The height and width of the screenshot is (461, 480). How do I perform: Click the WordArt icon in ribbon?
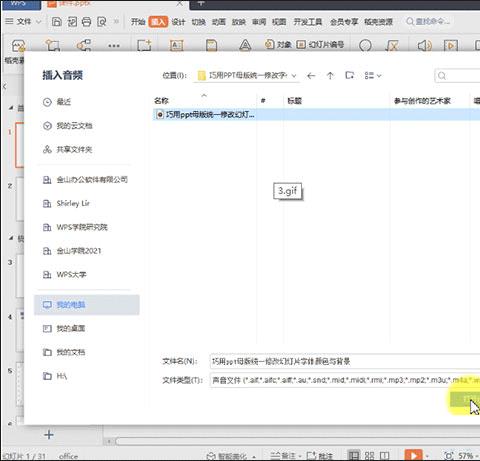[245, 45]
